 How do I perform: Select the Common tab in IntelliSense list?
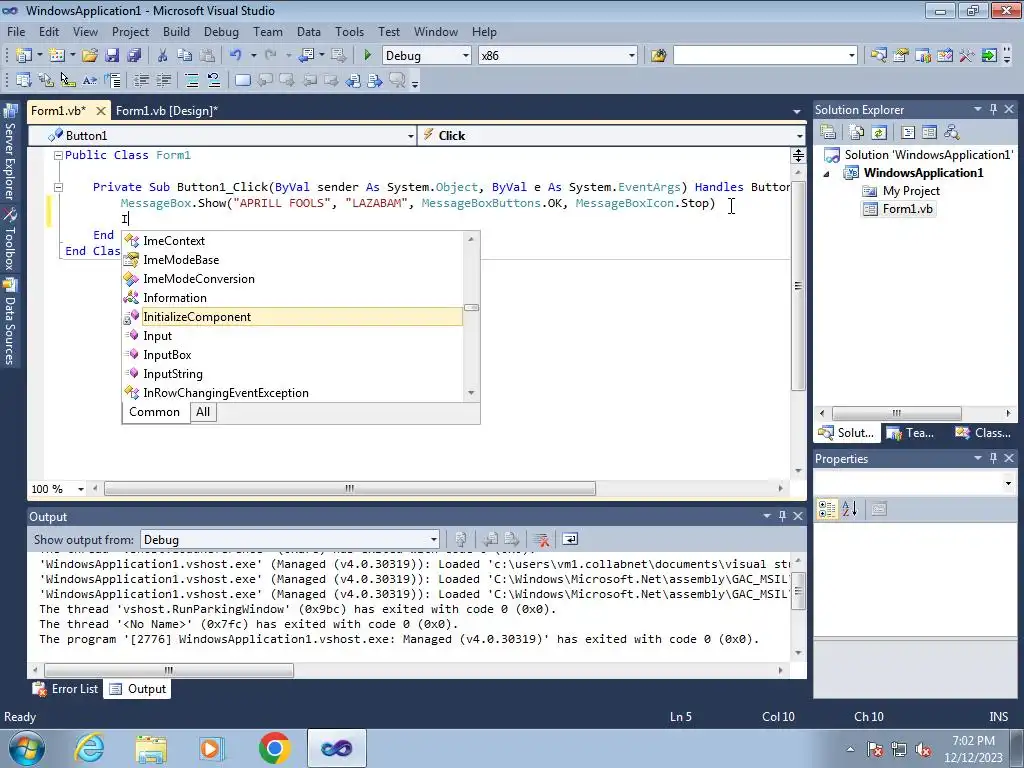tap(154, 412)
